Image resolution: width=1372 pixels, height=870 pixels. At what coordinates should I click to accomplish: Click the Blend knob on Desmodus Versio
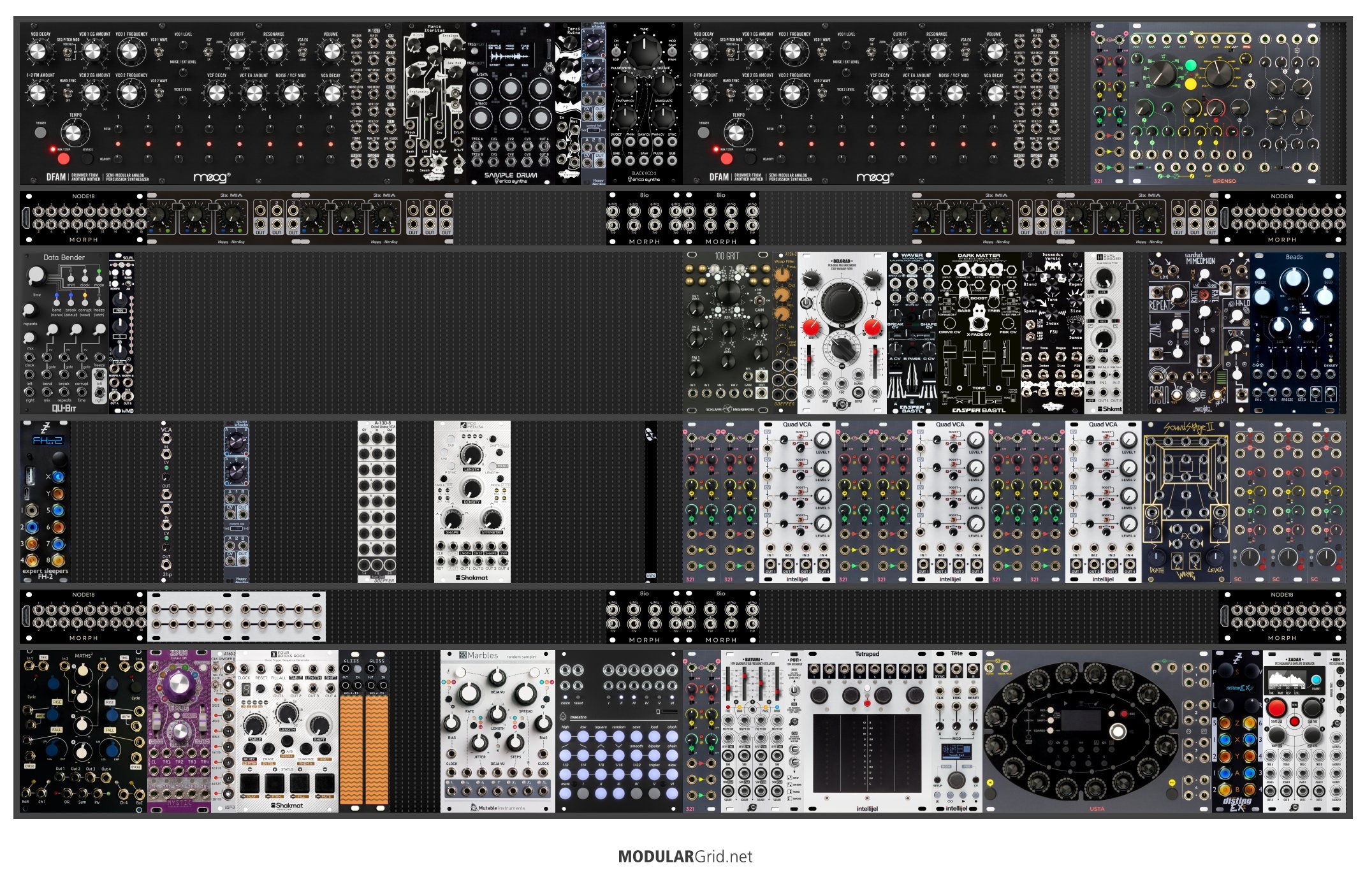(x=1030, y=274)
